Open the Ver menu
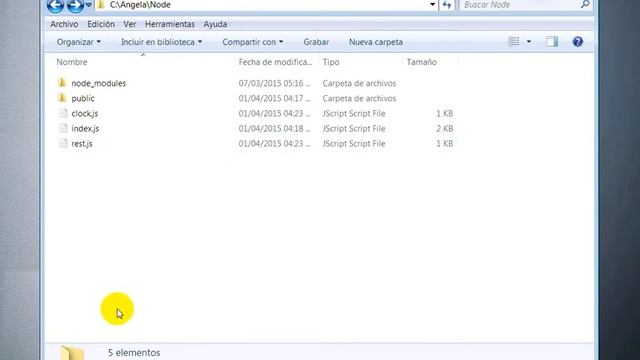The width and height of the screenshot is (640, 360). coord(130,24)
